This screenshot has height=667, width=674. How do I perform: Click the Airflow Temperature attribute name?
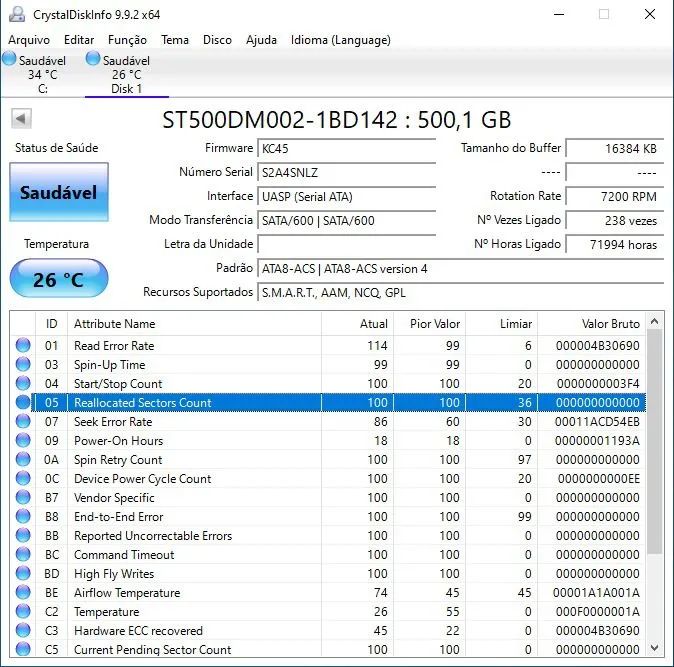click(x=127, y=593)
